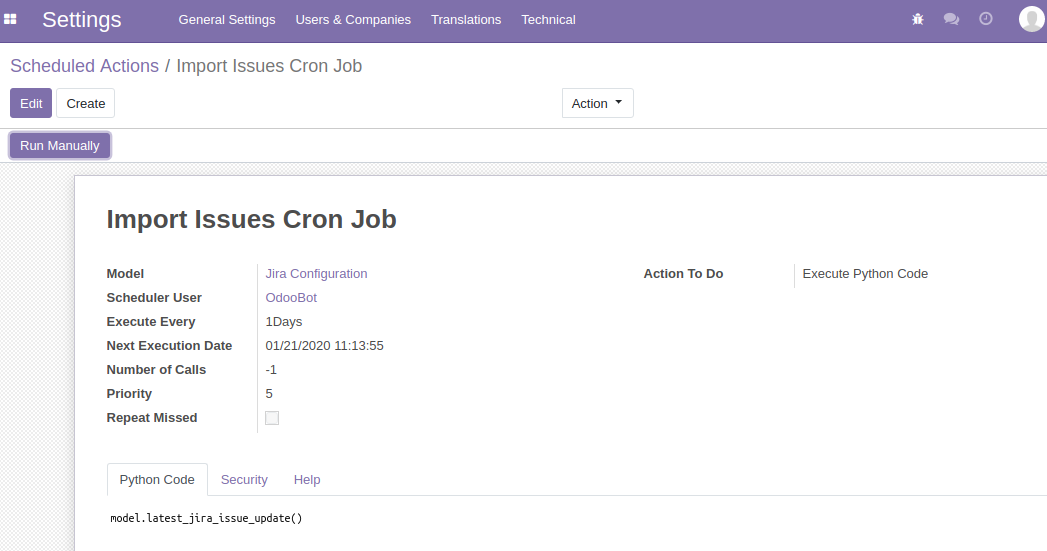
Task: Click the Create button
Action: tap(86, 103)
